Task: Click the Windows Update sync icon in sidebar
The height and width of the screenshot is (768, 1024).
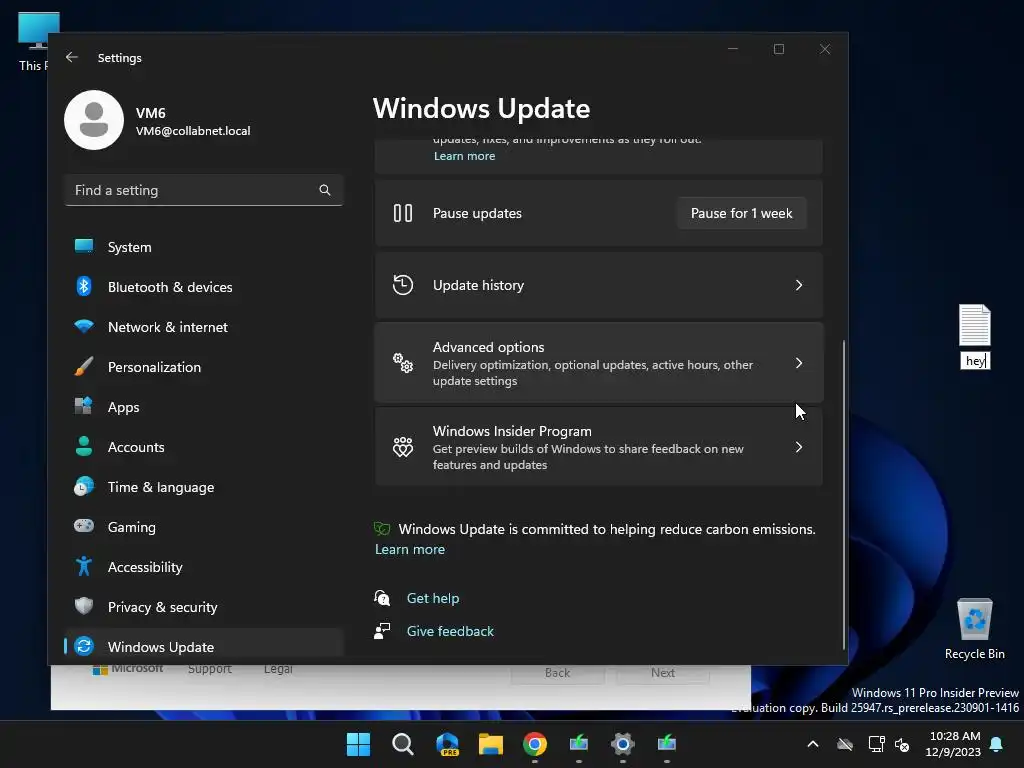Action: coord(84,647)
